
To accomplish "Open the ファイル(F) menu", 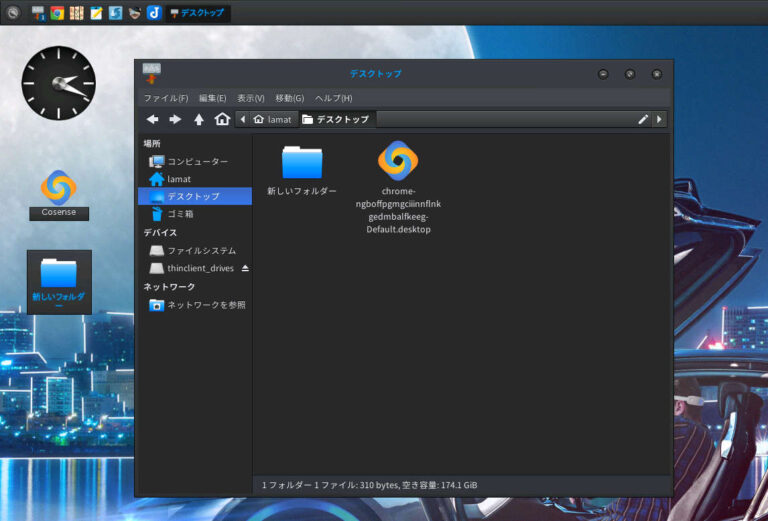I will (x=165, y=98).
